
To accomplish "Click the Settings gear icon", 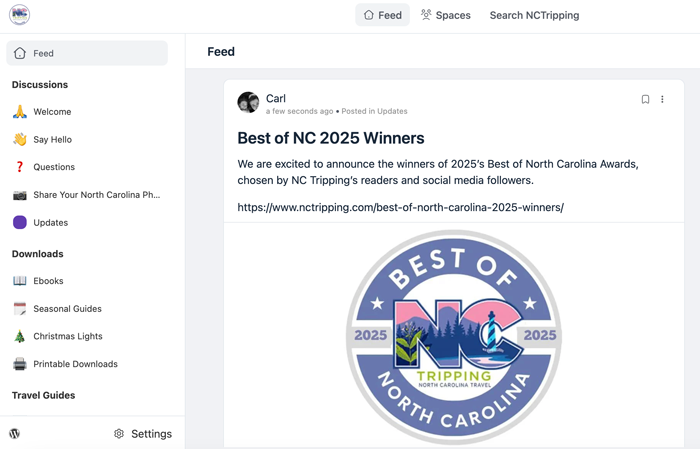I will click(119, 434).
